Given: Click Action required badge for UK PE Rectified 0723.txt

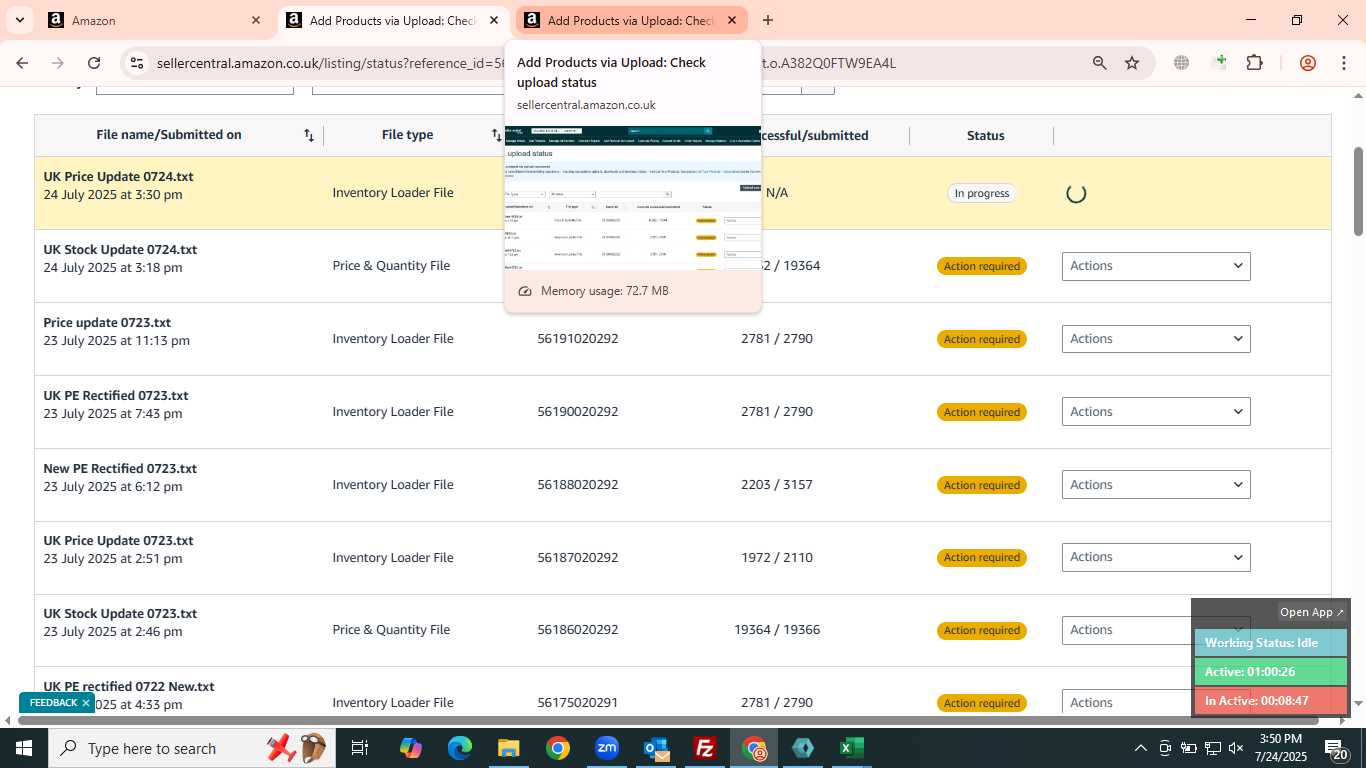Looking at the screenshot, I should 982,412.
